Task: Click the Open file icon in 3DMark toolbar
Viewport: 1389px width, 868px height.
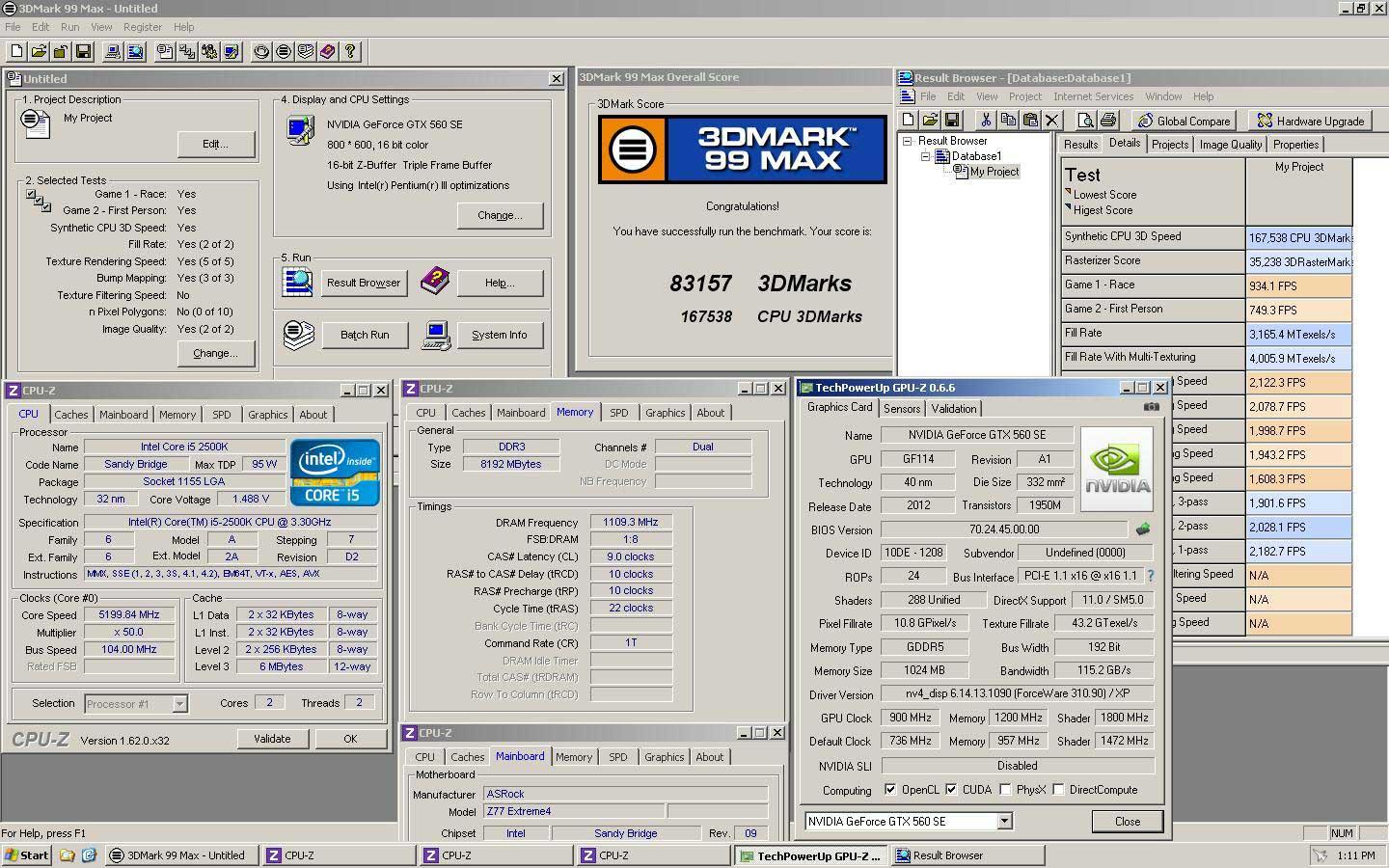Action: tap(39, 51)
